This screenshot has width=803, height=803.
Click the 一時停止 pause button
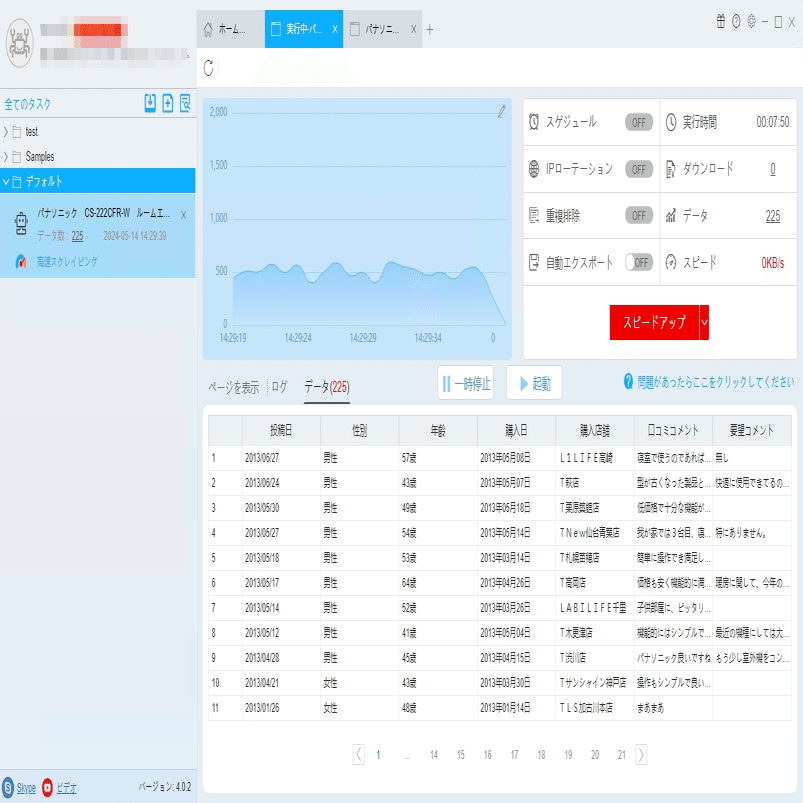tap(466, 383)
